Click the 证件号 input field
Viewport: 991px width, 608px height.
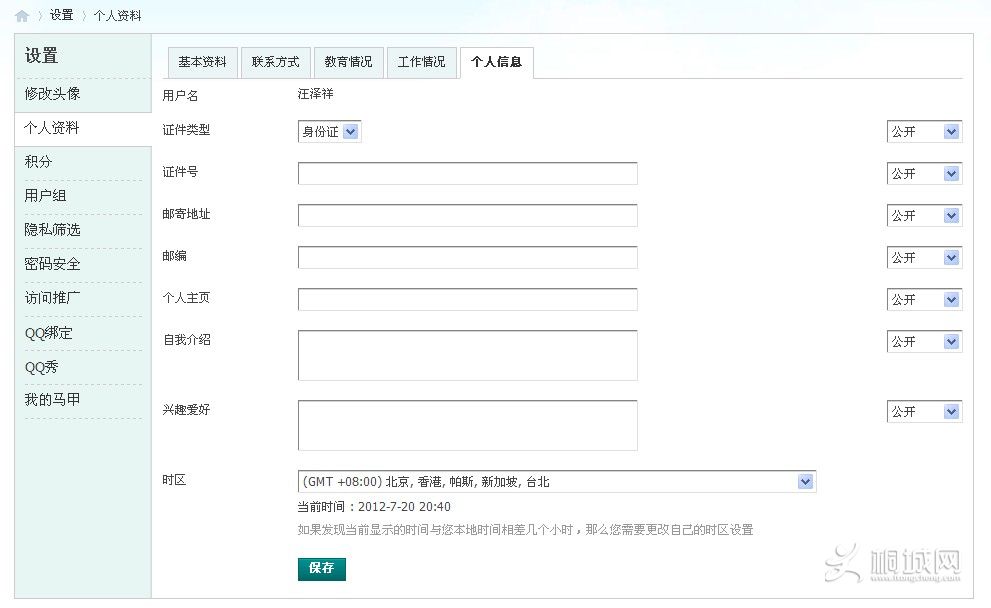coord(466,173)
